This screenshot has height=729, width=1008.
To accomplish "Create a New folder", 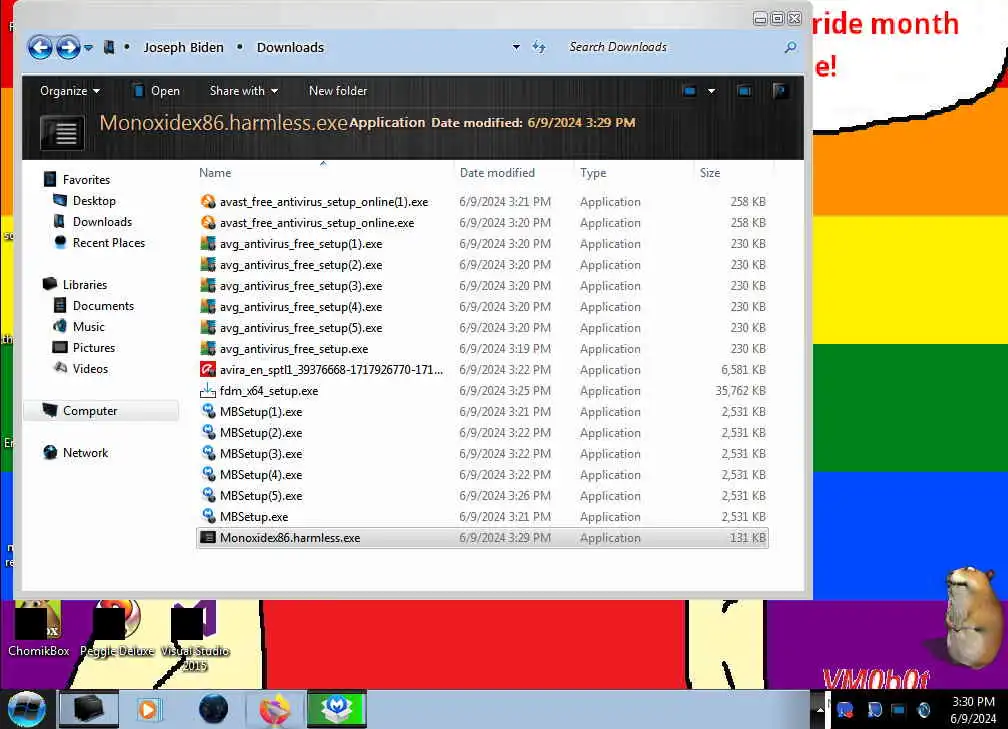I will pyautogui.click(x=338, y=91).
